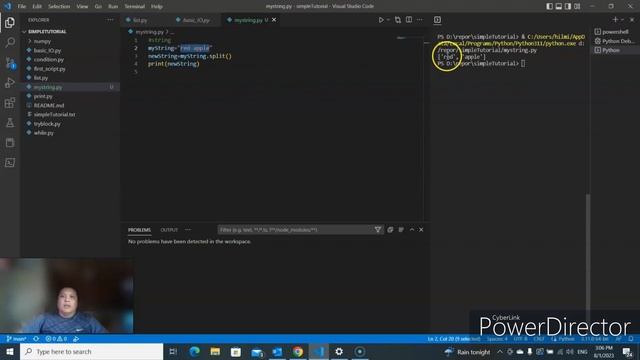Open the Run menu

click(x=113, y=7)
